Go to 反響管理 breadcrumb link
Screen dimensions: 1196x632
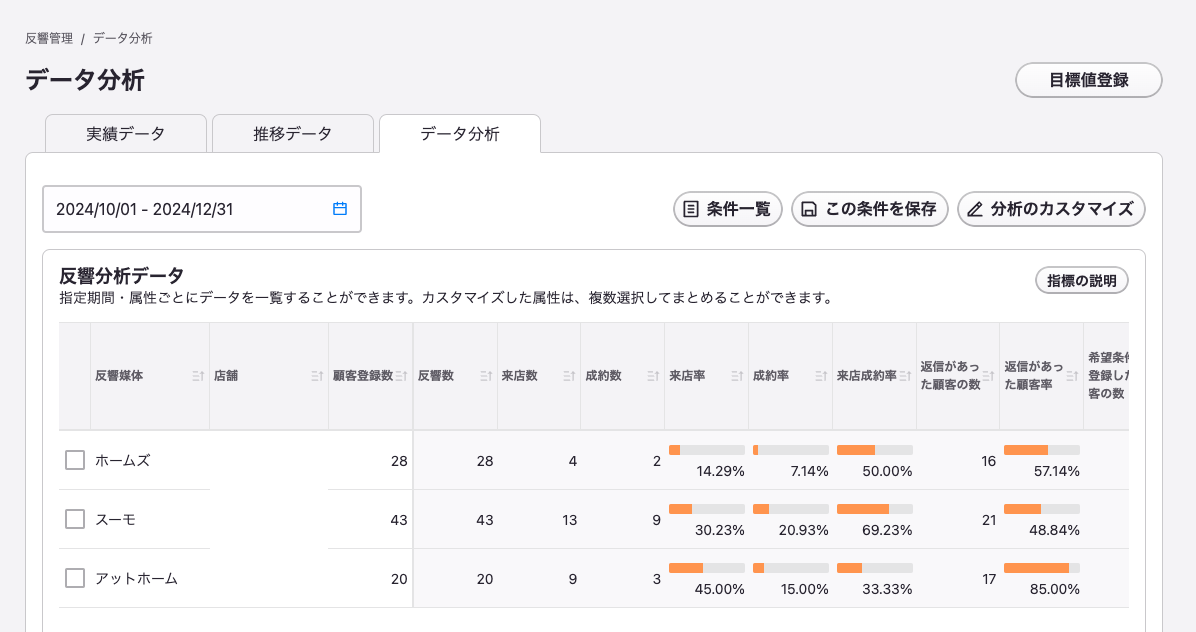(x=49, y=38)
